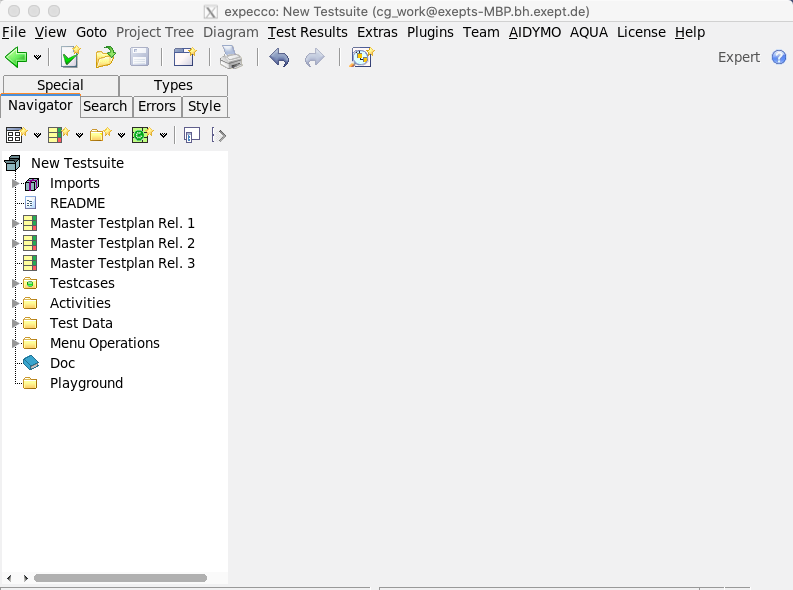Image resolution: width=793 pixels, height=590 pixels.
Task: Expand the Testcases folder node
Action: [x=15, y=283]
